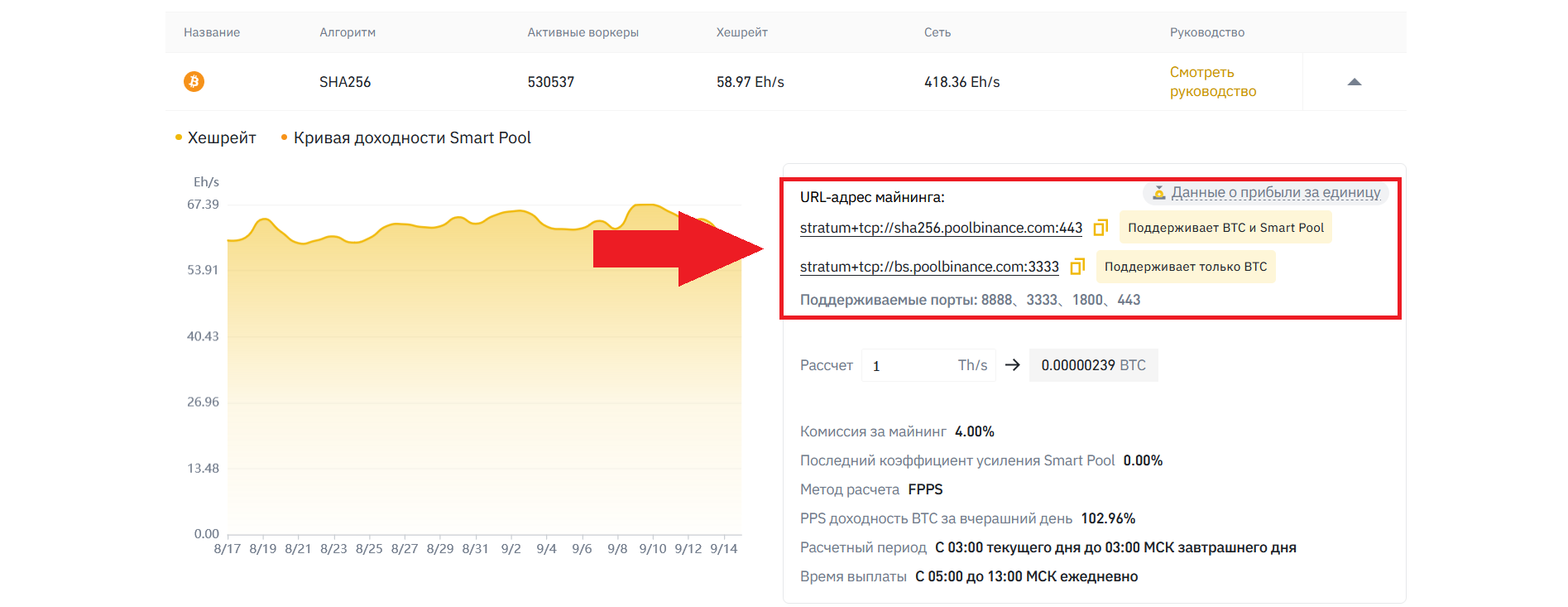Click the Bitcoin coin icon in the table row
This screenshot has height=607, width=1568.
(194, 81)
